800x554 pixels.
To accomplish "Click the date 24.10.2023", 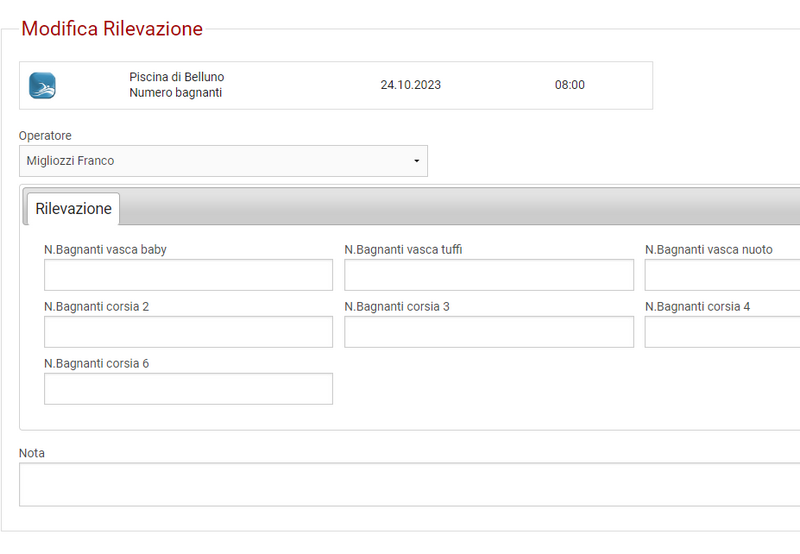I will 410,85.
